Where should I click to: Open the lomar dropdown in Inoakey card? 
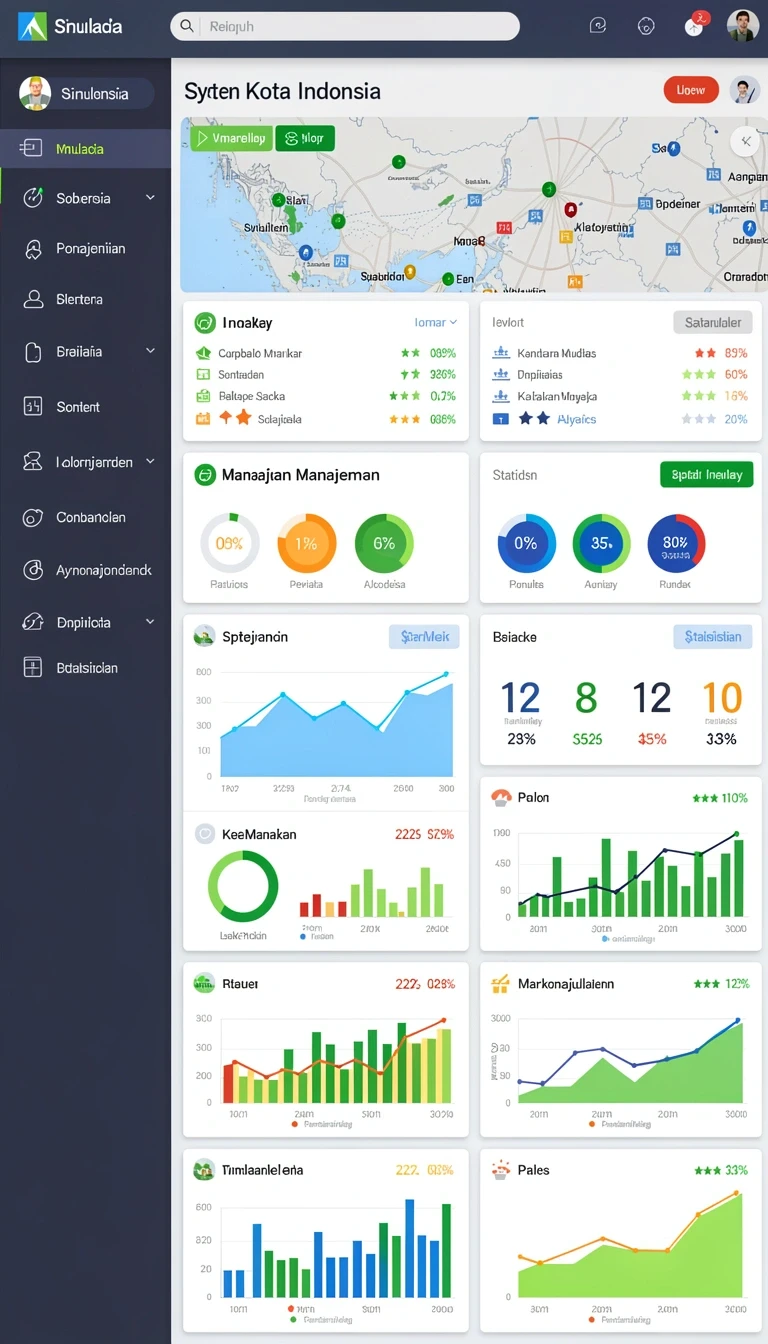click(436, 322)
